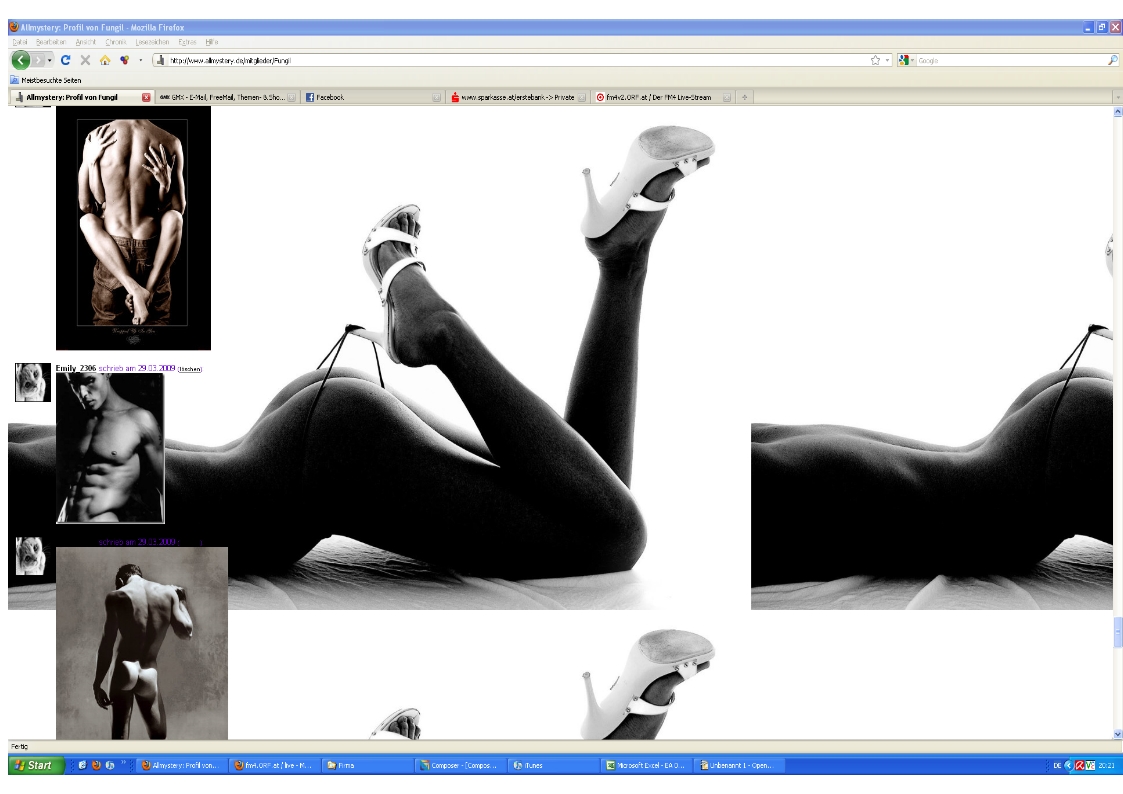Viewport: 1123px width, 794px height.
Task: Open the first quick launch icon
Action: (x=82, y=765)
